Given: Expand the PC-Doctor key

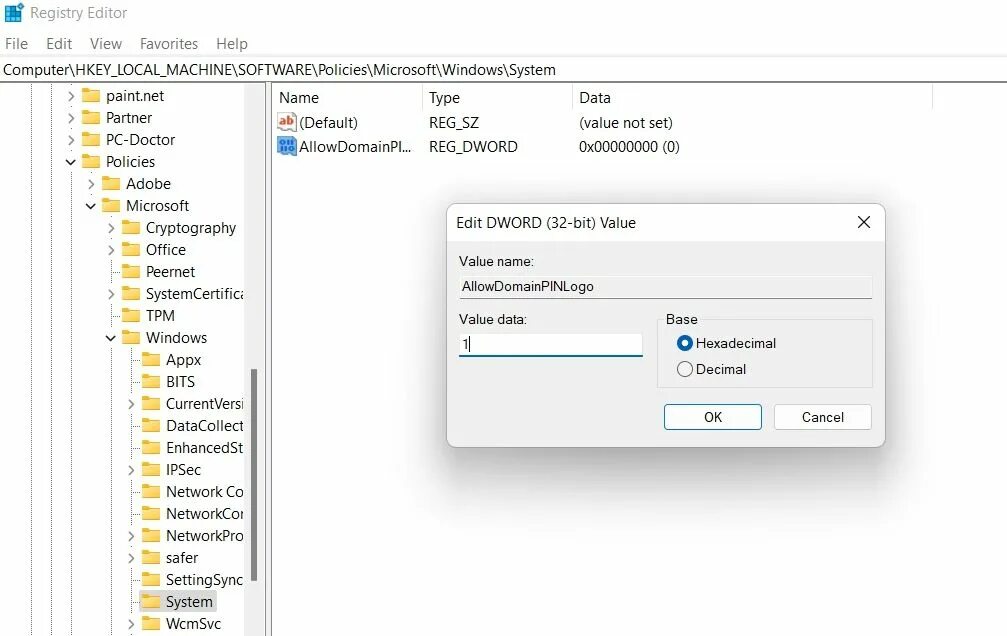Looking at the screenshot, I should pos(71,140).
